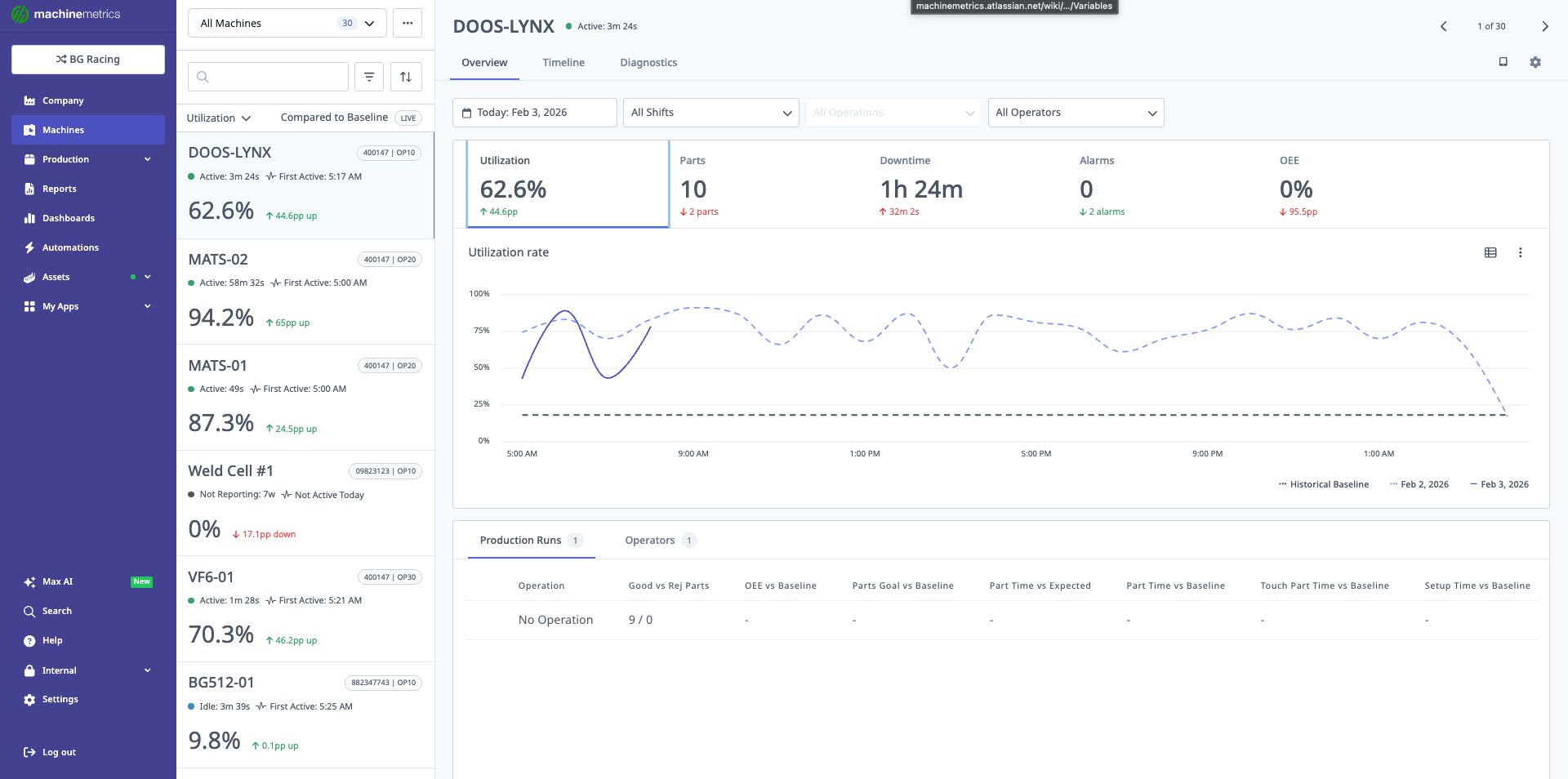Open the three-dots menu beside All Machines
The width and height of the screenshot is (1568, 779).
coord(408,23)
